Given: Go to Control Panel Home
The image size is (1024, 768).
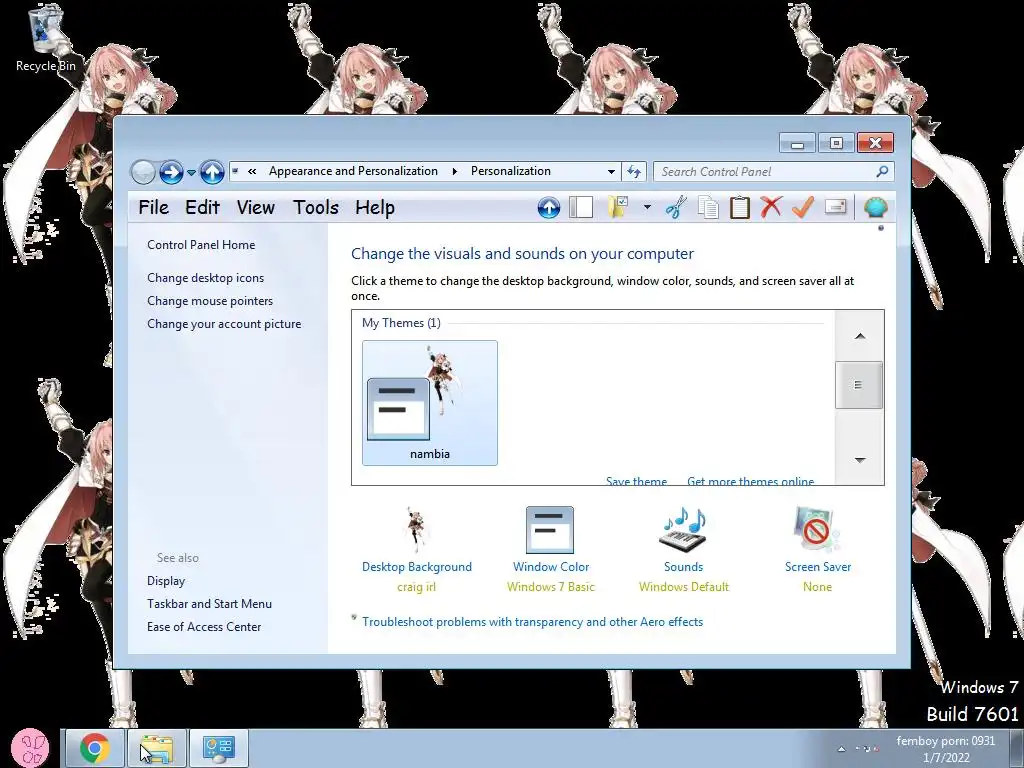Looking at the screenshot, I should point(201,245).
